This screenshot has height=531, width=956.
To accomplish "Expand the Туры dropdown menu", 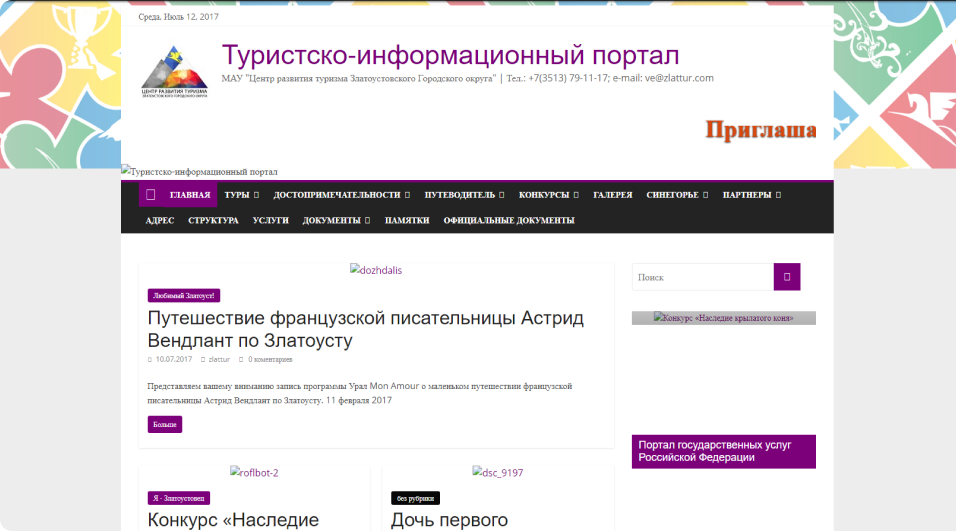I will 241,195.
